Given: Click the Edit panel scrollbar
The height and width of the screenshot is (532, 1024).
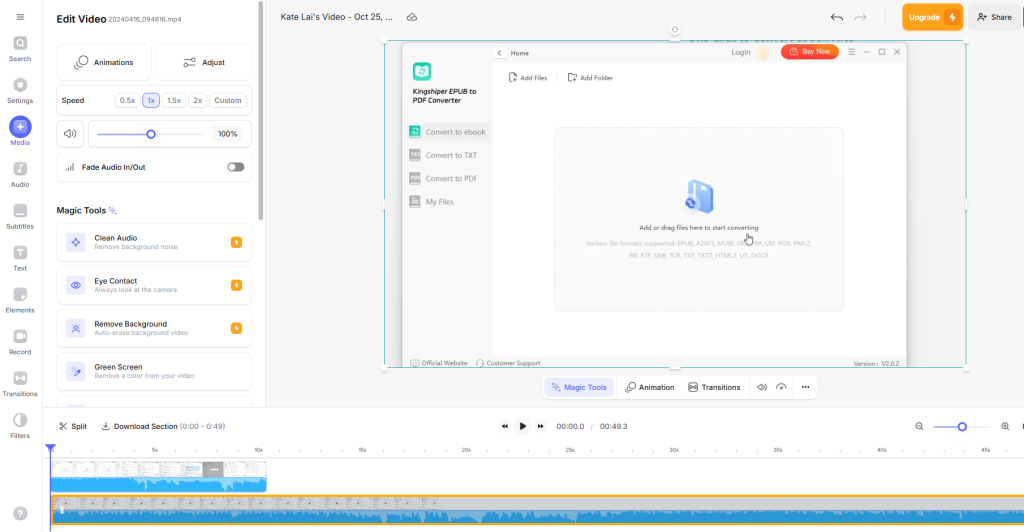Looking at the screenshot, I should point(261,111).
